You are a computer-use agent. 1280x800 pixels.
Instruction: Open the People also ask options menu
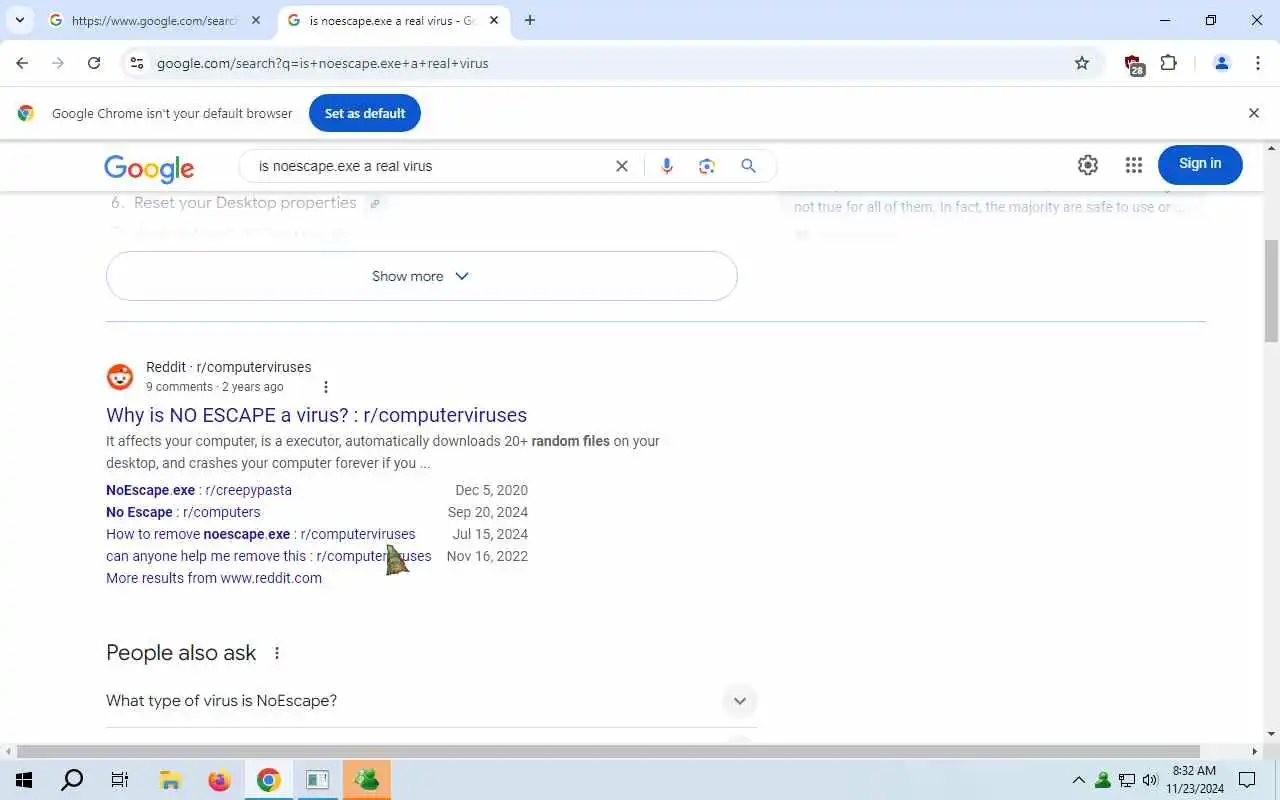277,653
